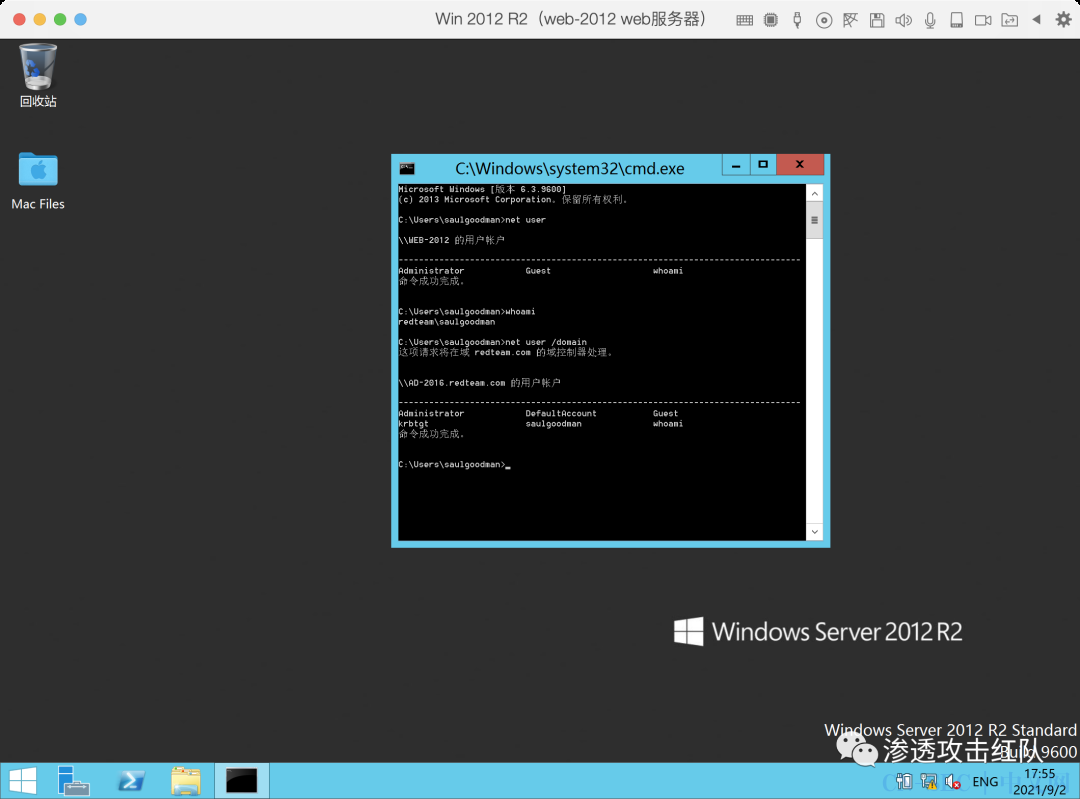
Task: Open the network spider-web icon in VM toolbar
Action: pyautogui.click(x=851, y=20)
